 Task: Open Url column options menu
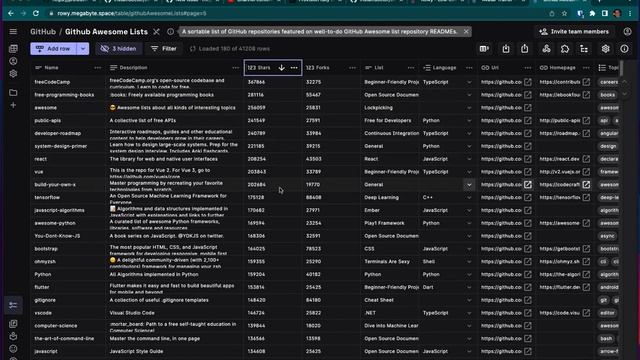[528, 68]
